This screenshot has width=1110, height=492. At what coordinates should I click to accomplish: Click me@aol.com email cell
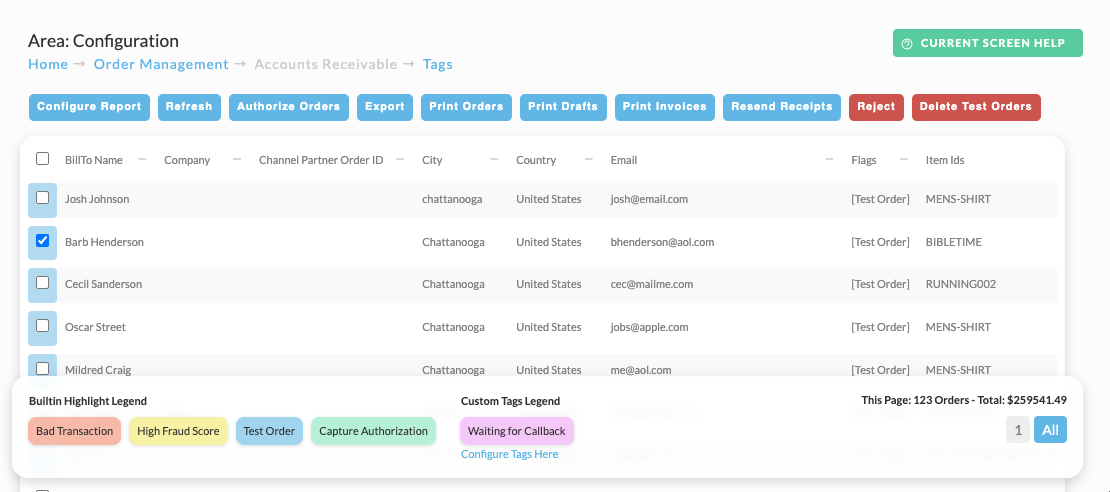(641, 370)
